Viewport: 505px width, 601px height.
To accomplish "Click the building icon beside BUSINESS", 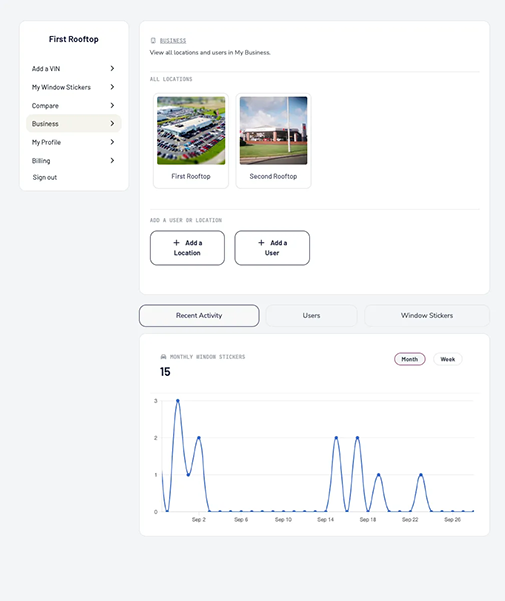I will [153, 40].
